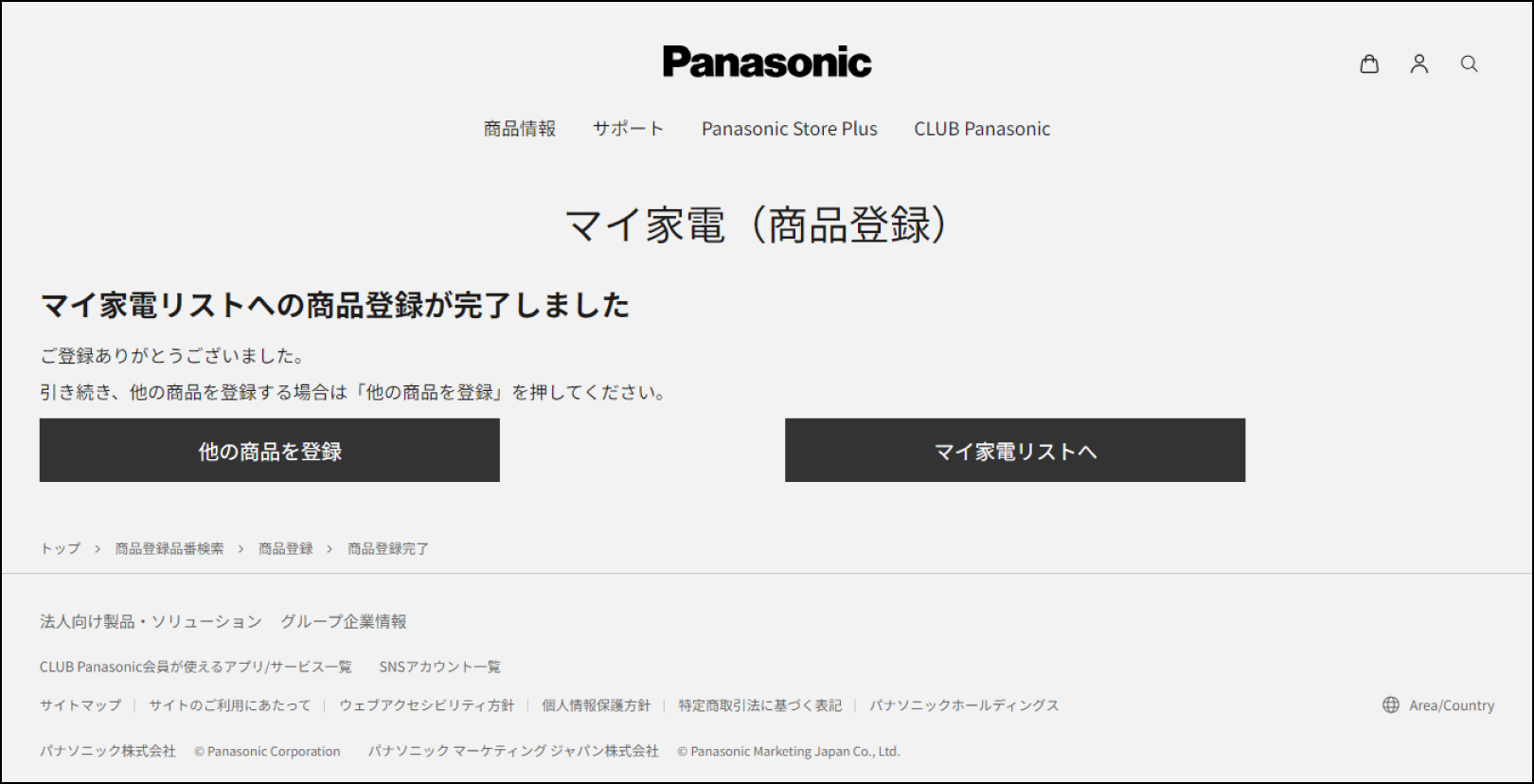Open ウェブアクセシビリティ方針 link
The image size is (1534, 784).
click(x=427, y=705)
